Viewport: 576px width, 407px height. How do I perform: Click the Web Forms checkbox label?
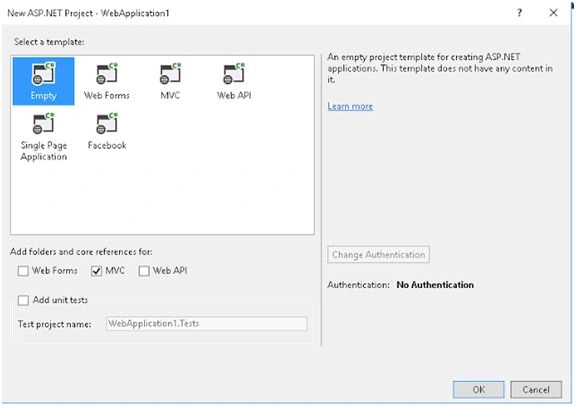(55, 271)
